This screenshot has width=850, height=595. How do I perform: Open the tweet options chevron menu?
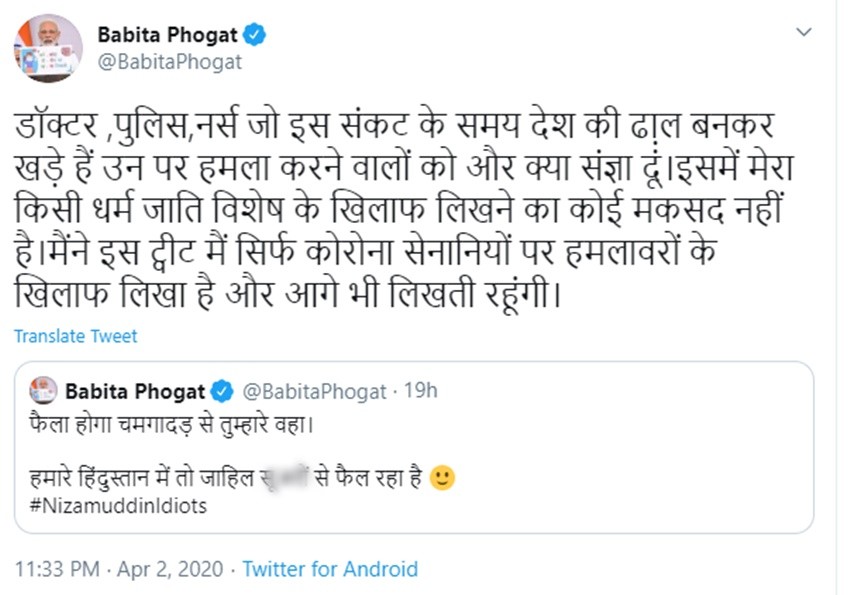coord(803,33)
